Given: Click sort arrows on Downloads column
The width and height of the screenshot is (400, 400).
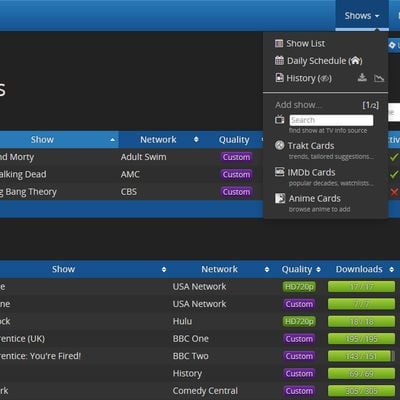Looking at the screenshot, I should click(391, 269).
